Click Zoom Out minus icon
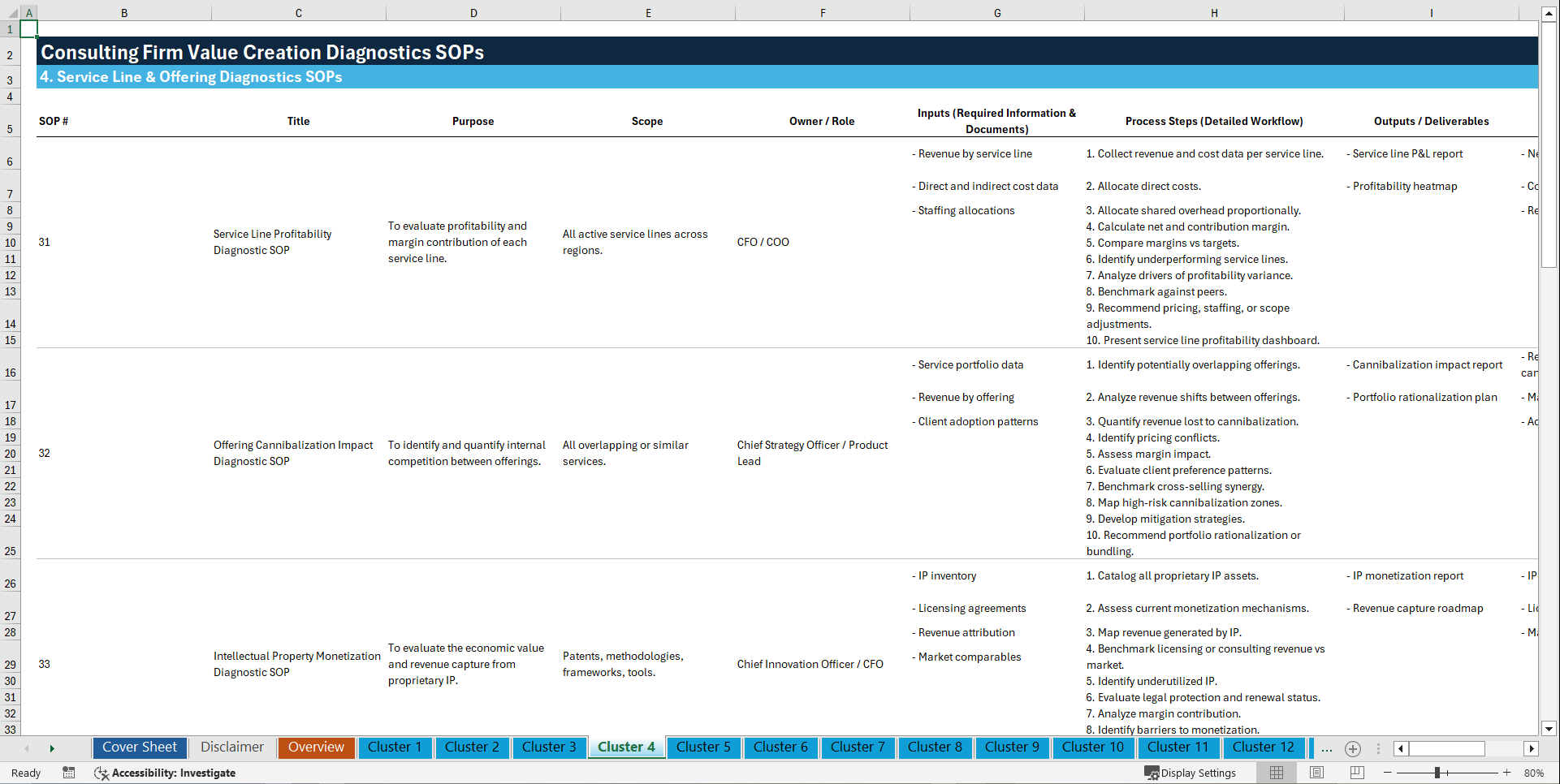The image size is (1560, 784). [x=1388, y=773]
